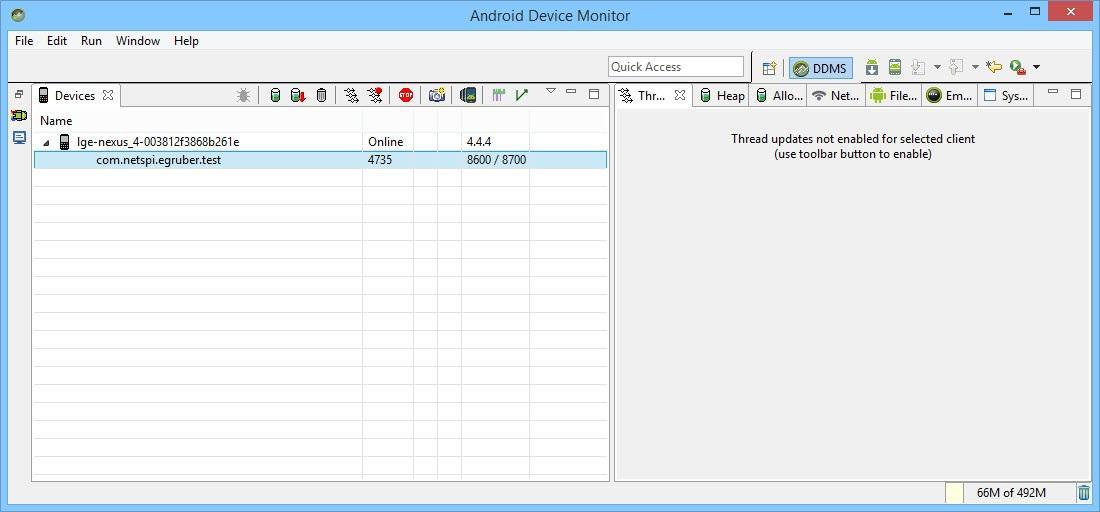Image resolution: width=1100 pixels, height=512 pixels.
Task: Click the Update Heap icon in Devices toolbar
Action: [275, 95]
